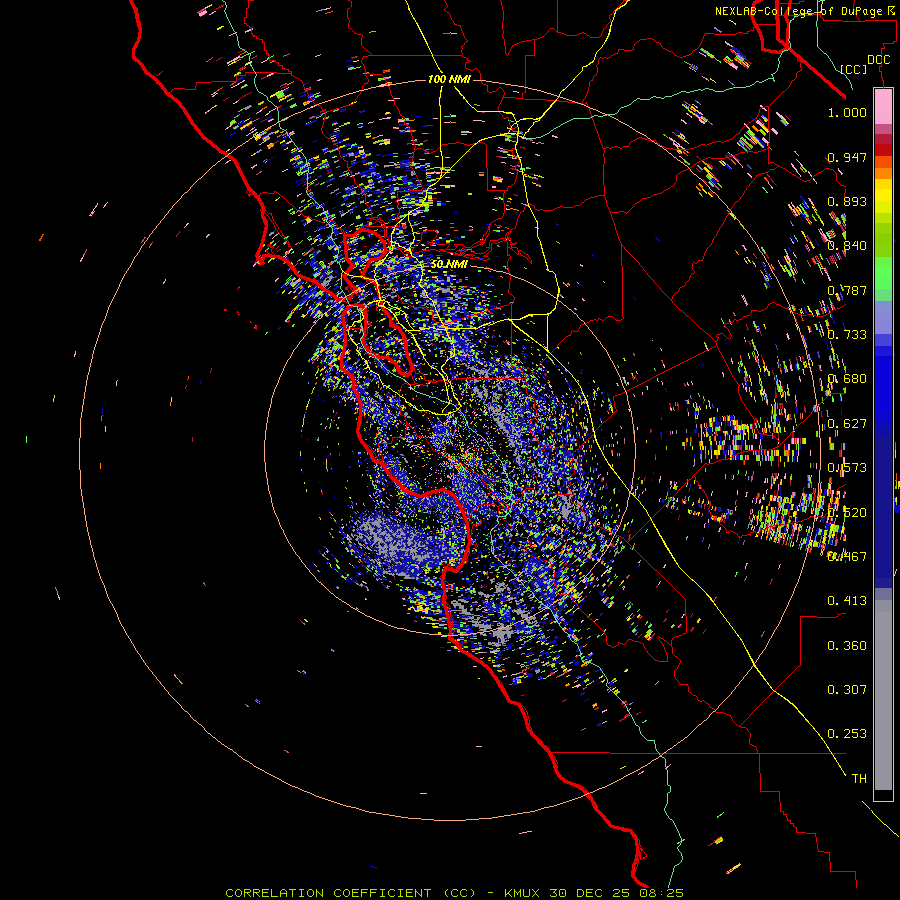Select the 0.893 legend value
This screenshot has width=900, height=900.
tap(847, 201)
